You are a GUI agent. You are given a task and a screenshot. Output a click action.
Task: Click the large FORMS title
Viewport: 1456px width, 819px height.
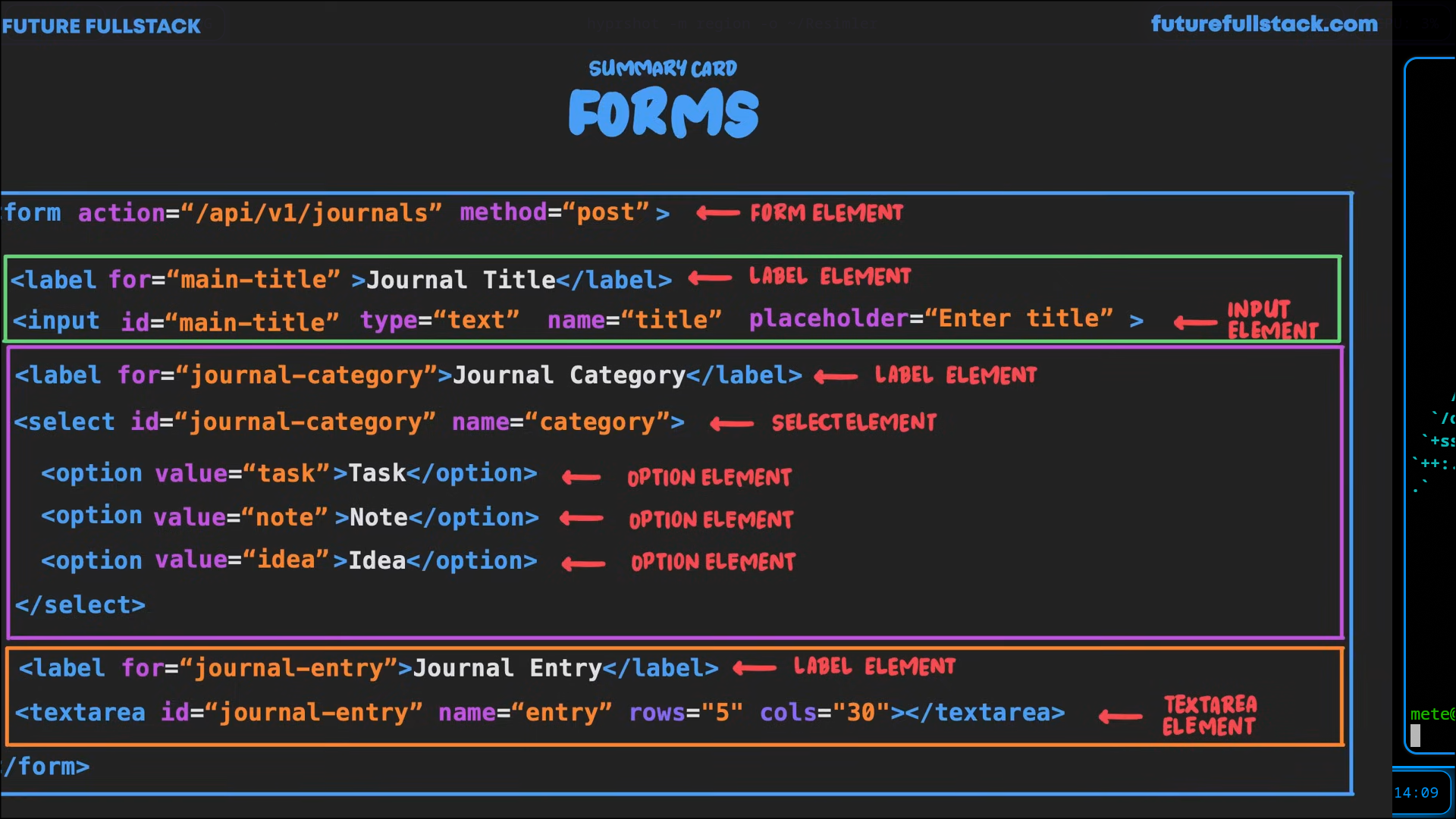click(x=664, y=114)
